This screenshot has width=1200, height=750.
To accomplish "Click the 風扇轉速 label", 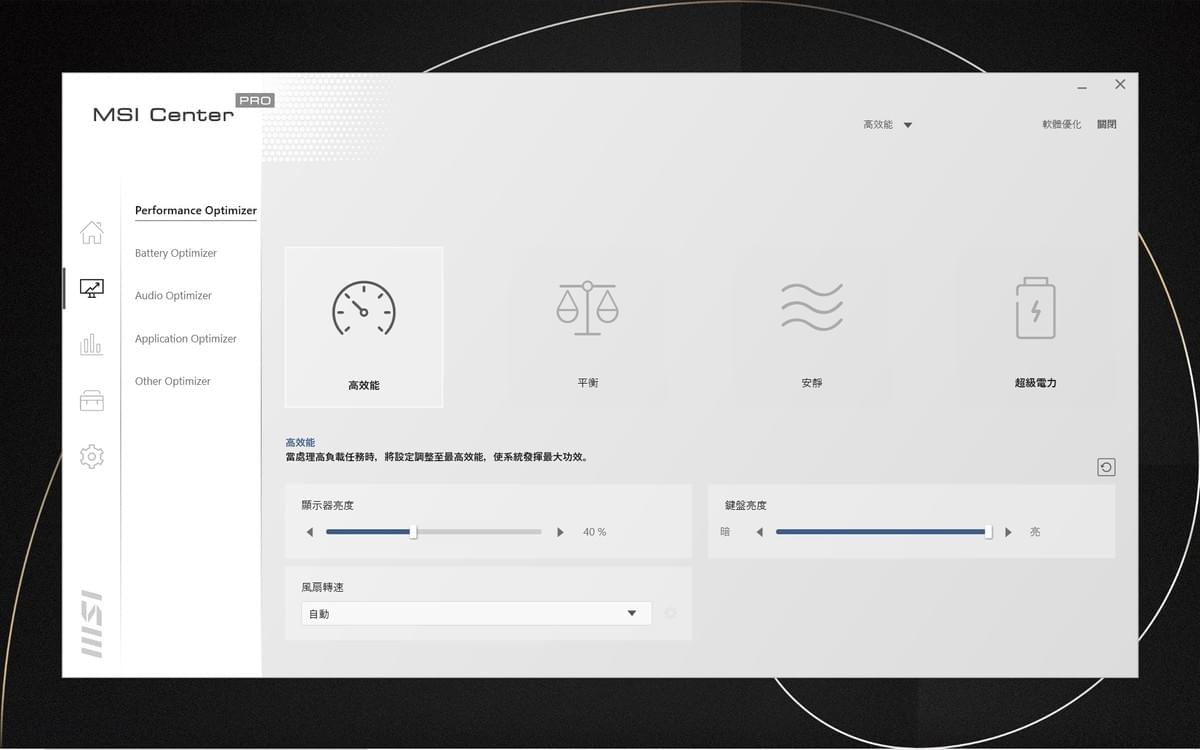I will (x=322, y=588).
